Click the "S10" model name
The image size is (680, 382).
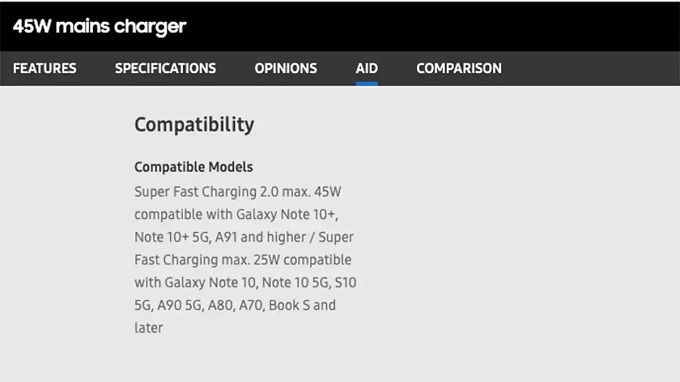(346, 282)
